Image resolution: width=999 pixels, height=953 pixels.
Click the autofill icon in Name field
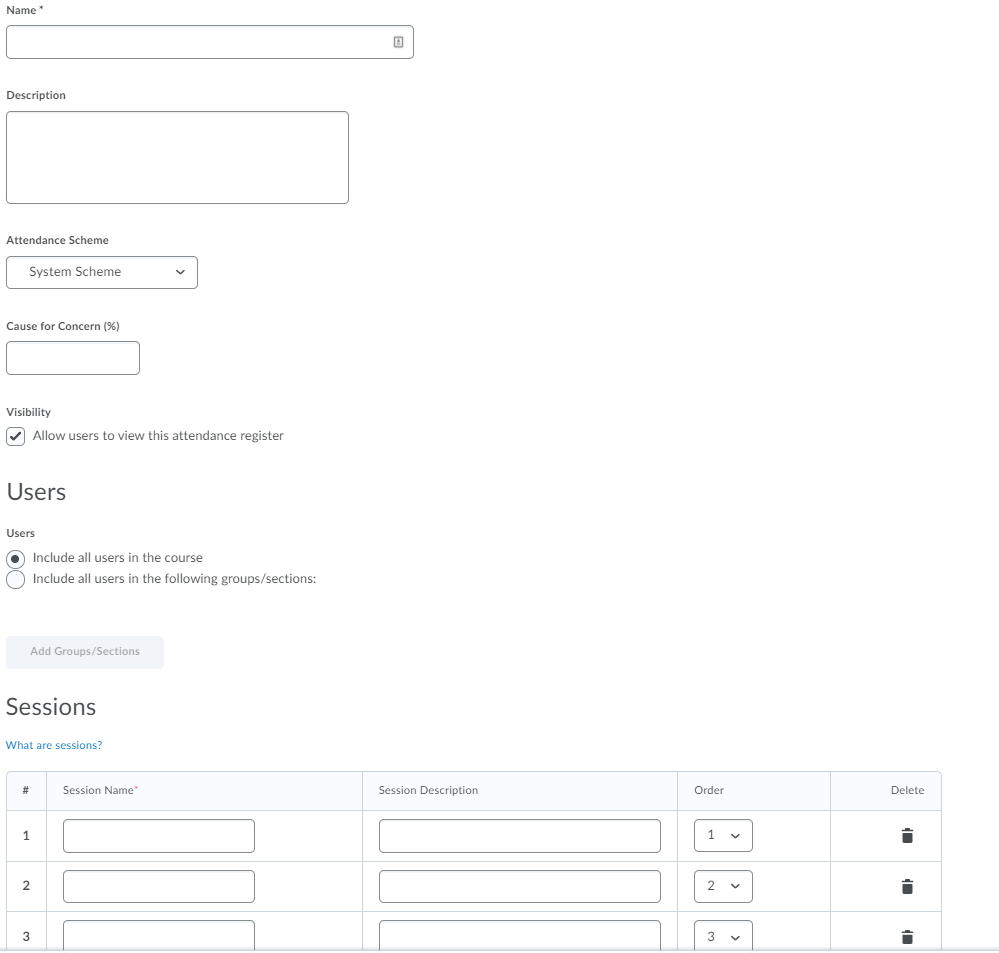(x=398, y=42)
